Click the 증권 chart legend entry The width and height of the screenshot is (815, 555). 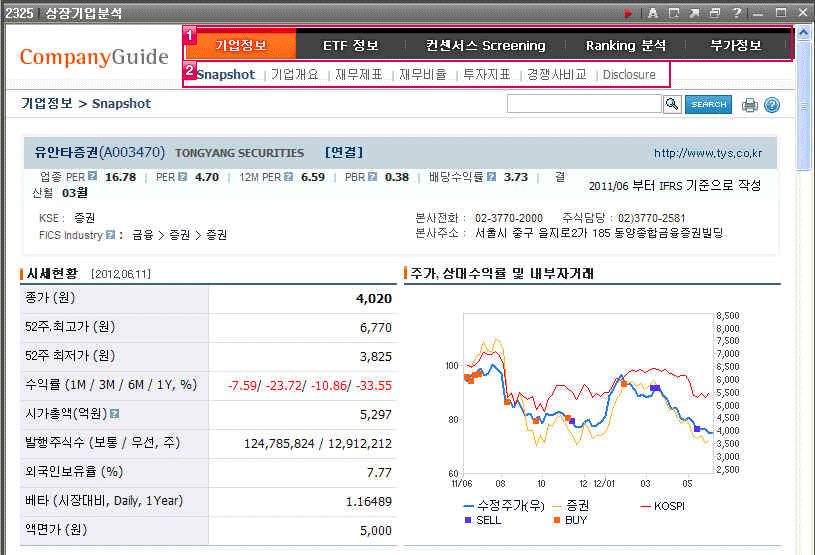tap(571, 506)
